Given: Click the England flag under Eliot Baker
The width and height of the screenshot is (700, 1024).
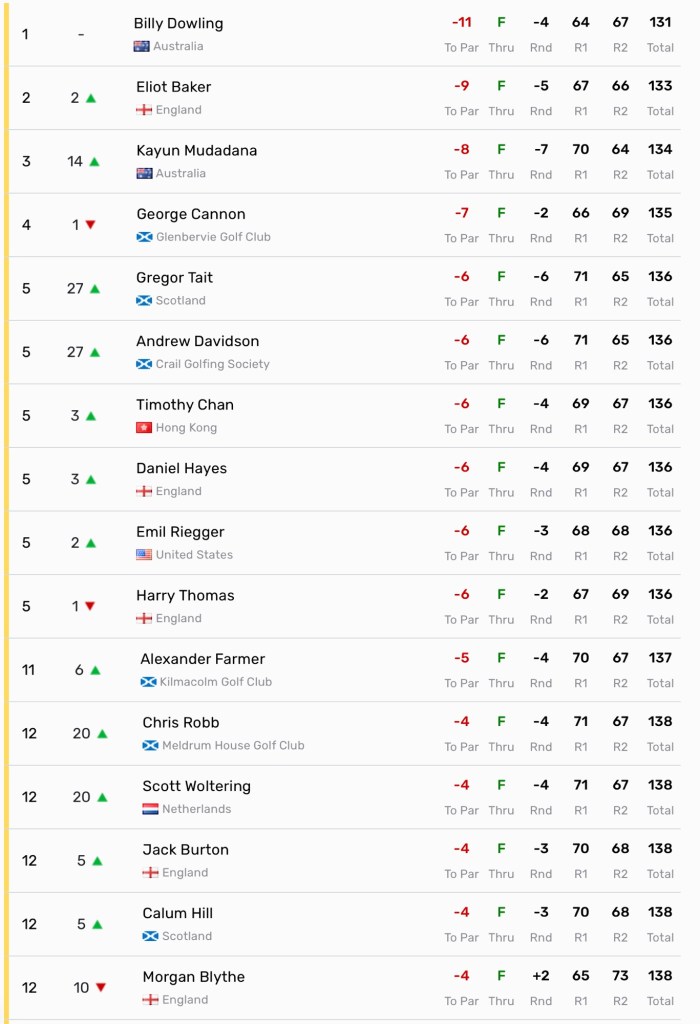Looking at the screenshot, I should tap(144, 110).
